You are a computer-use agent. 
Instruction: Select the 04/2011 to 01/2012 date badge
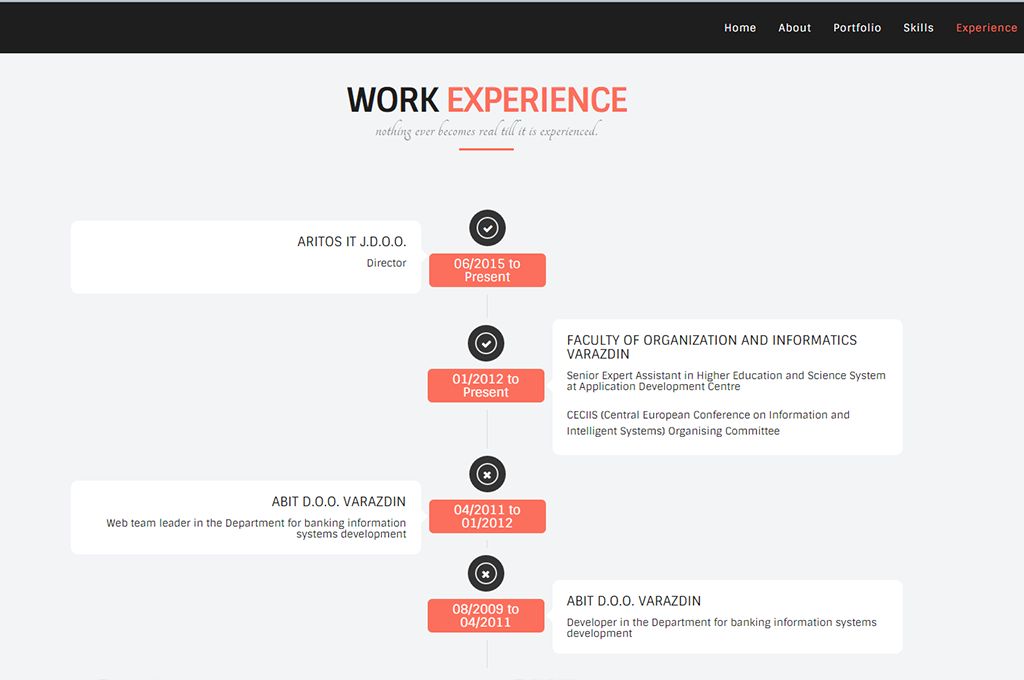[x=487, y=516]
